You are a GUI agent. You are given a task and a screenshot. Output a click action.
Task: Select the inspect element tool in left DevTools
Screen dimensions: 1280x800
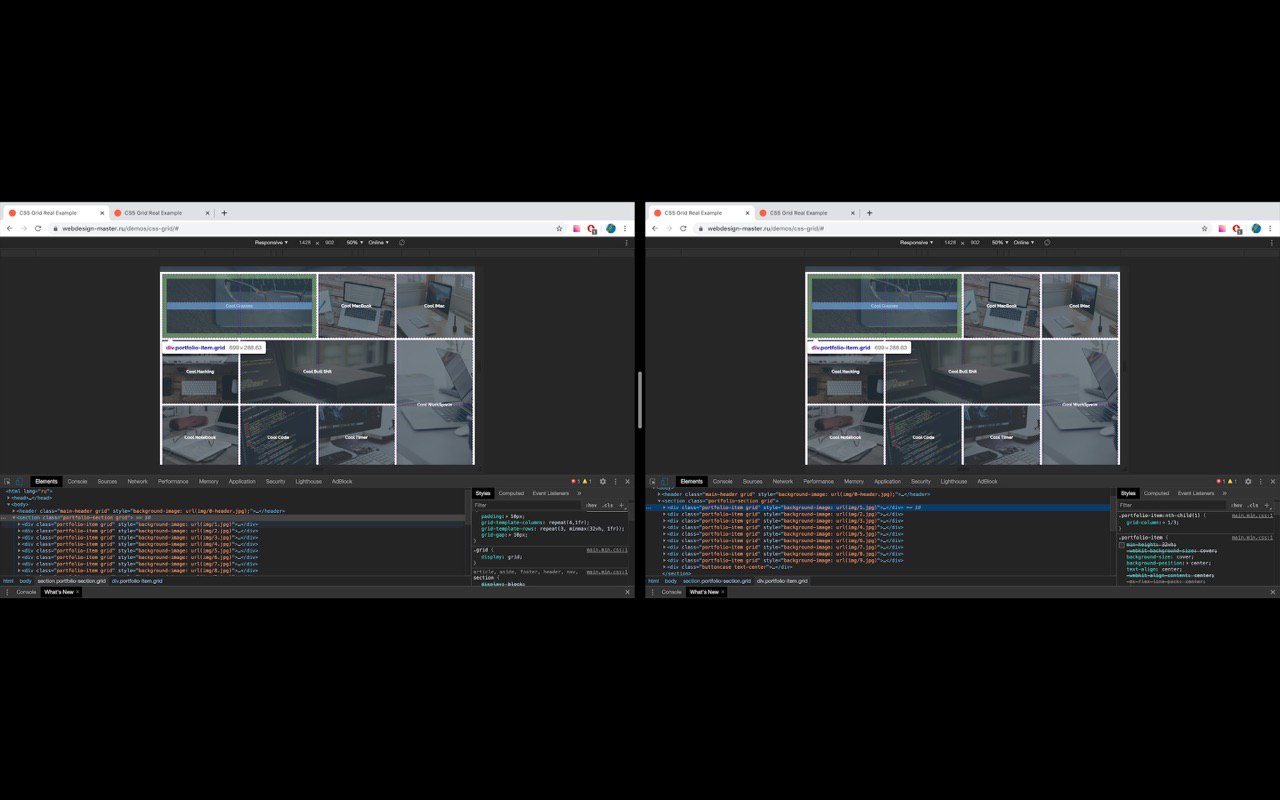click(7, 481)
